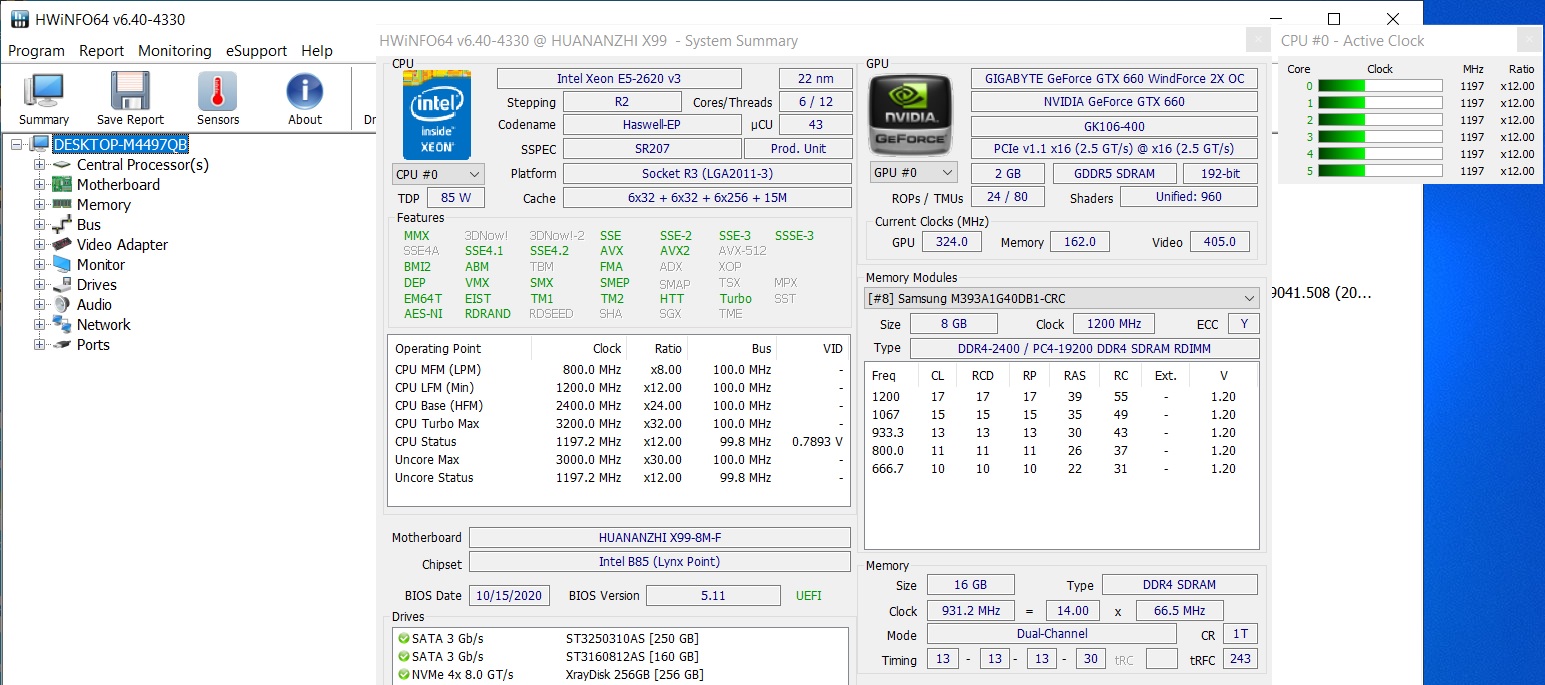Click the Uncore Max operating point row
This screenshot has width=1545, height=685.
coord(619,460)
